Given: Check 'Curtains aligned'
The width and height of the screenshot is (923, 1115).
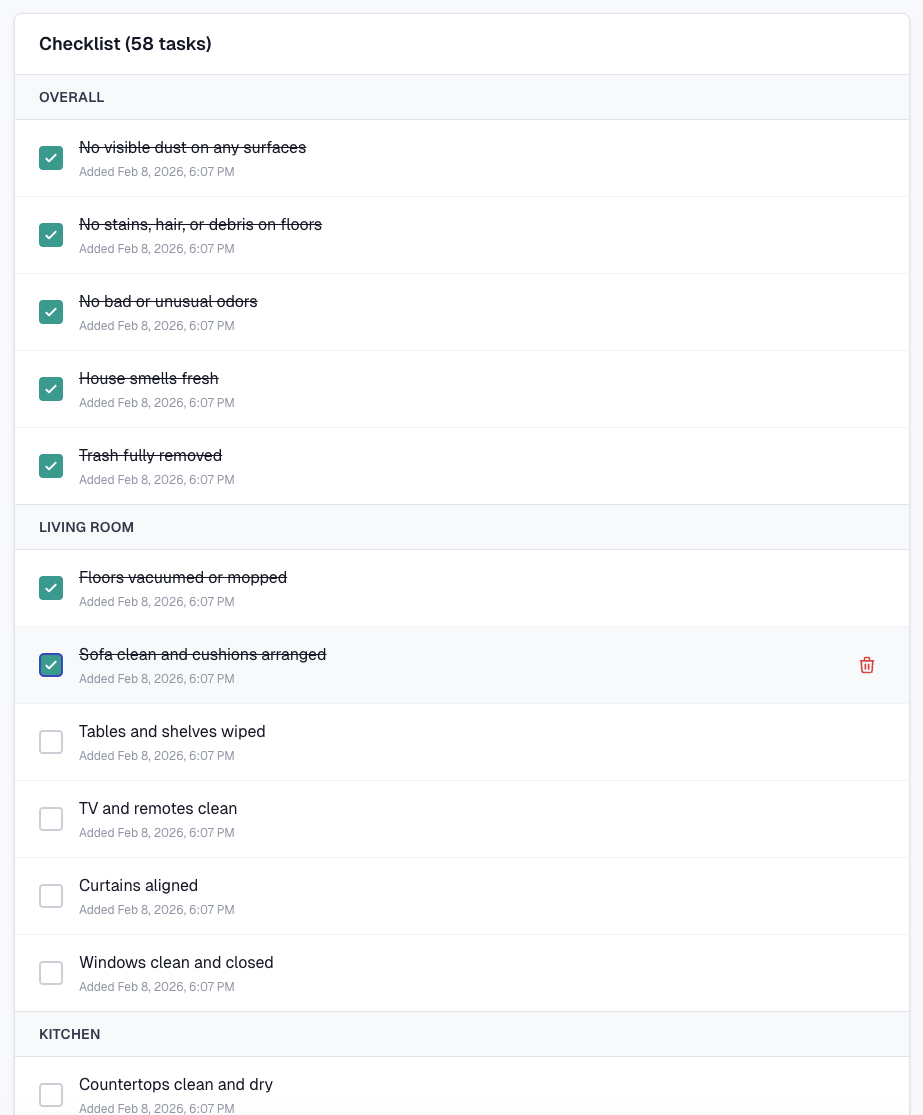Looking at the screenshot, I should [51, 895].
